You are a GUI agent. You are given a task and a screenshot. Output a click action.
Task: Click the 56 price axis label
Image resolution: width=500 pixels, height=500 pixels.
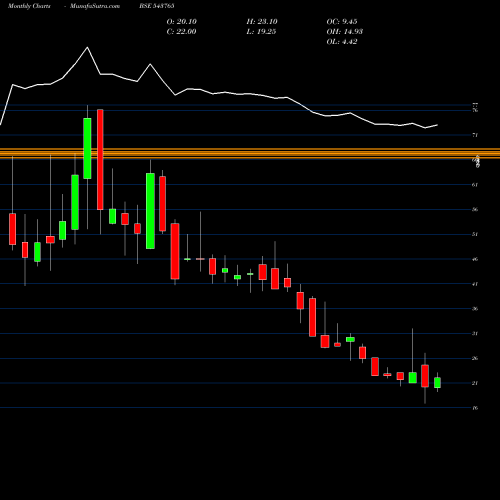[475, 209]
